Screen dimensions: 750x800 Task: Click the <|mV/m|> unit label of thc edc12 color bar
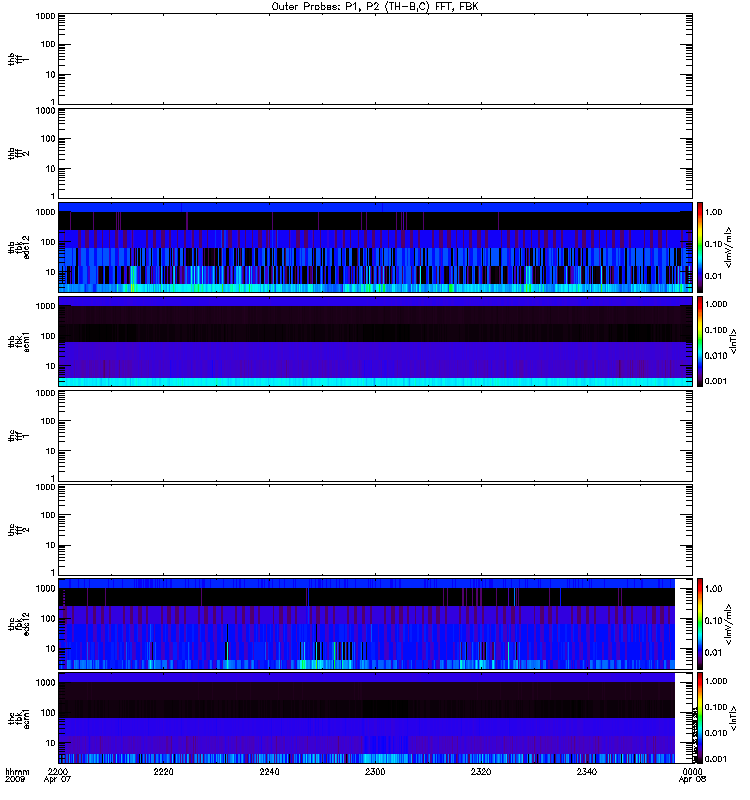click(x=729, y=624)
